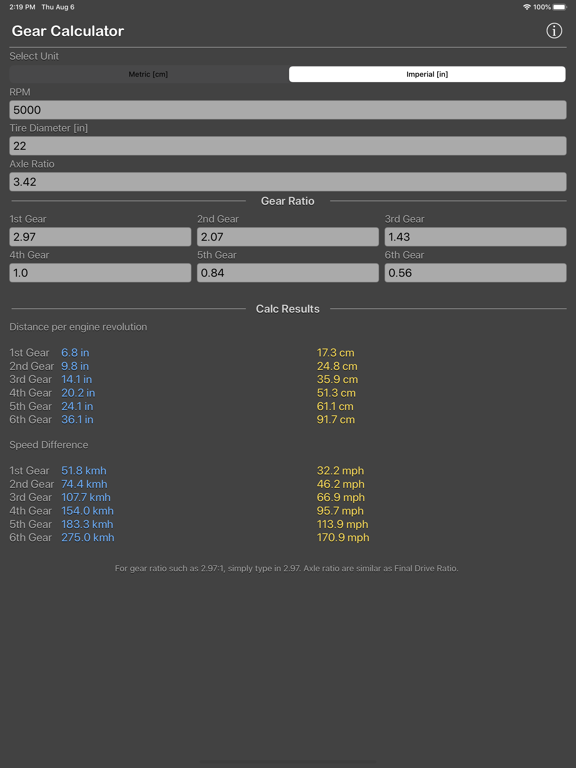This screenshot has width=576, height=768.
Task: Tap the battery indicator icon
Action: [x=560, y=7]
